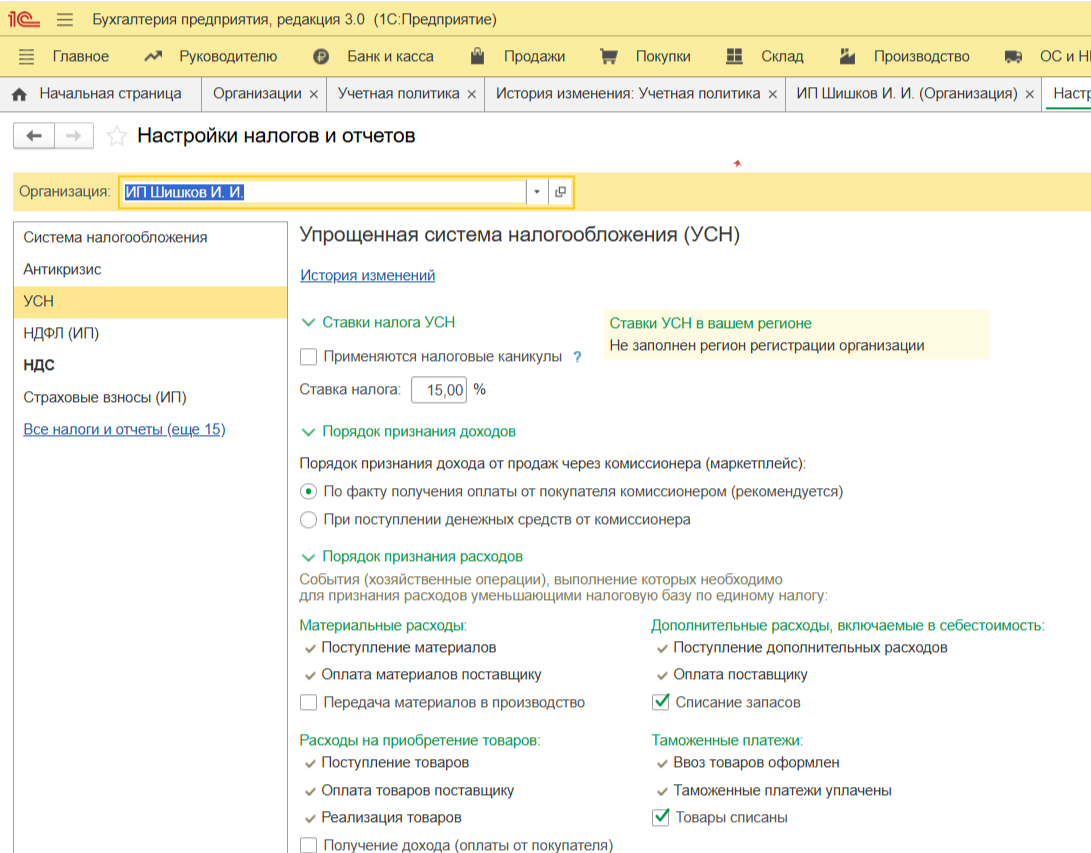1091x853 pixels.
Task: Open the Организация dropdown arrow
Action: tap(536, 192)
